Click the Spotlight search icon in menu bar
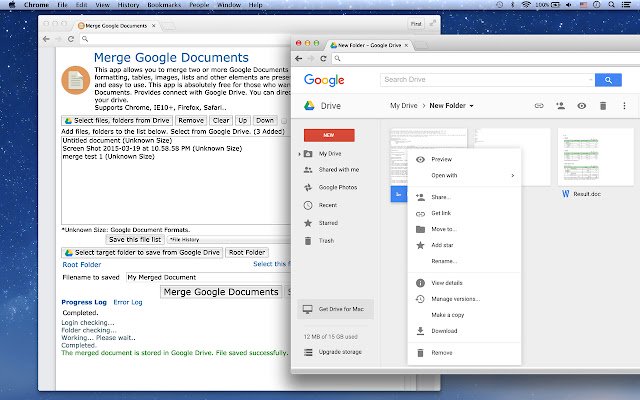Viewport: 640px width, 400px height. [x=611, y=5]
